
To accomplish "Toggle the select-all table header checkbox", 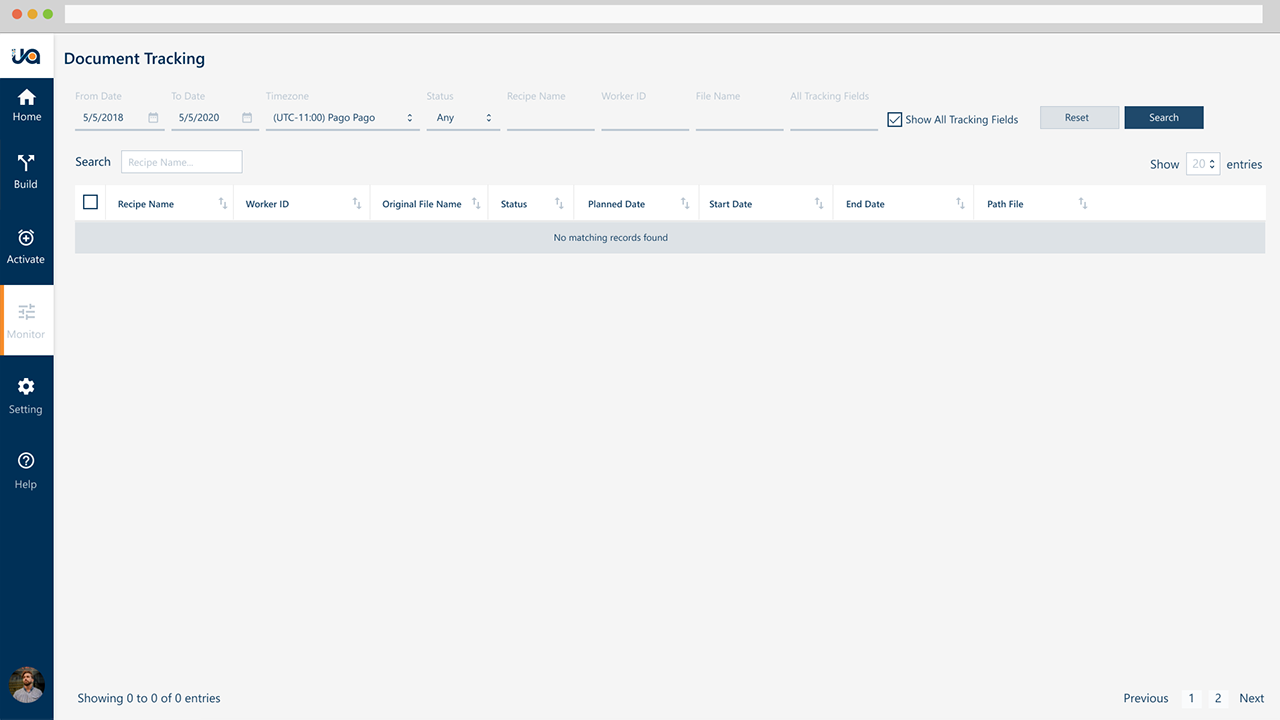I will coord(91,202).
